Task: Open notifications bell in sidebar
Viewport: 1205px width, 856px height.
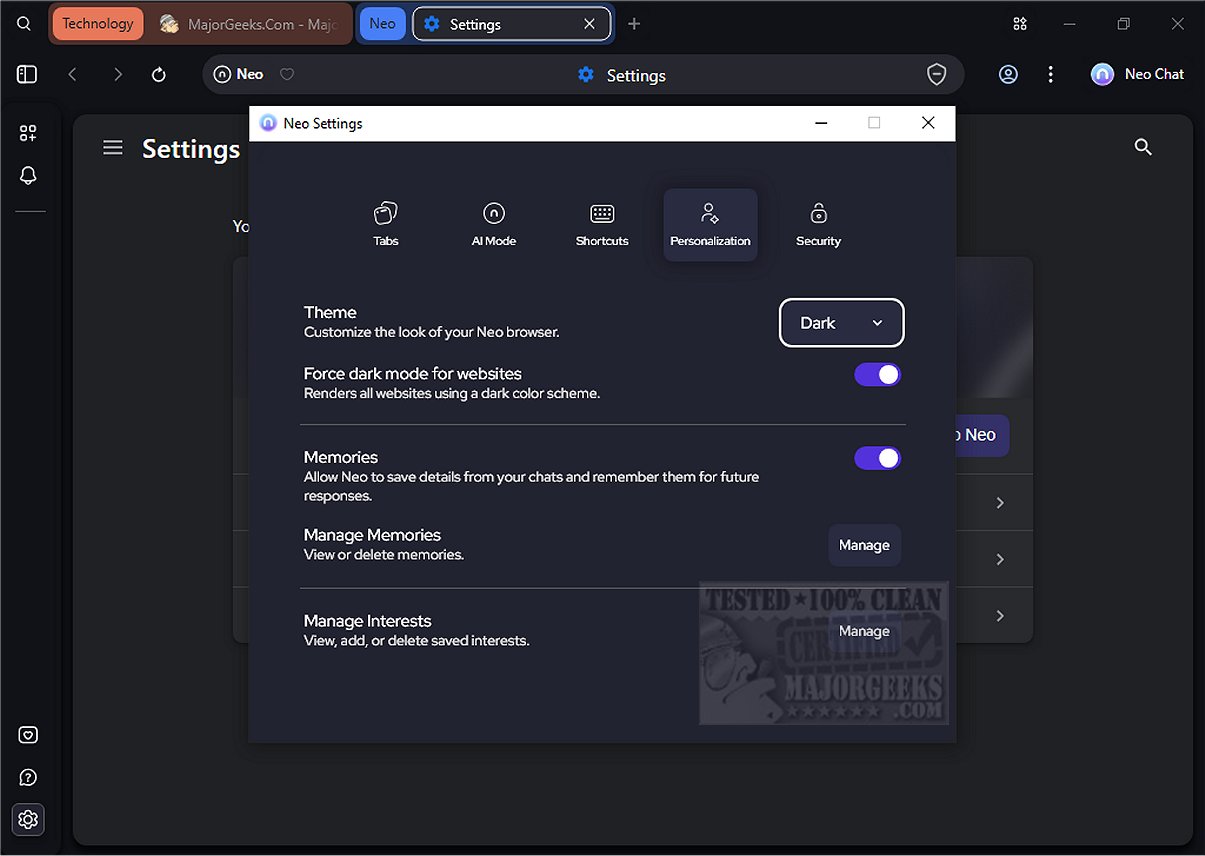Action: click(x=28, y=176)
